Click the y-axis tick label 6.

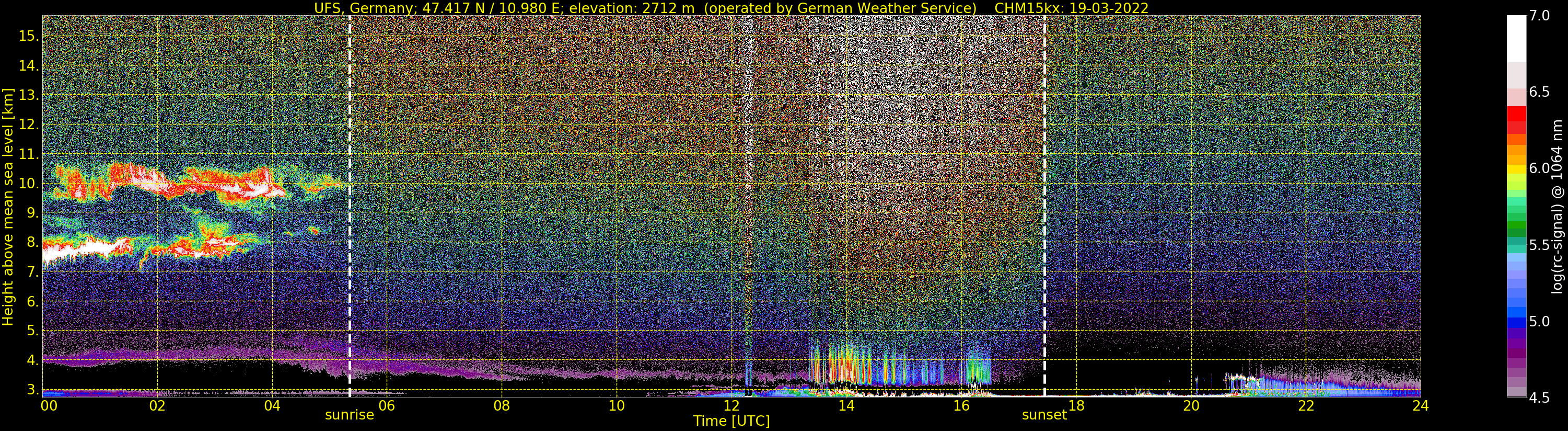click(33, 301)
